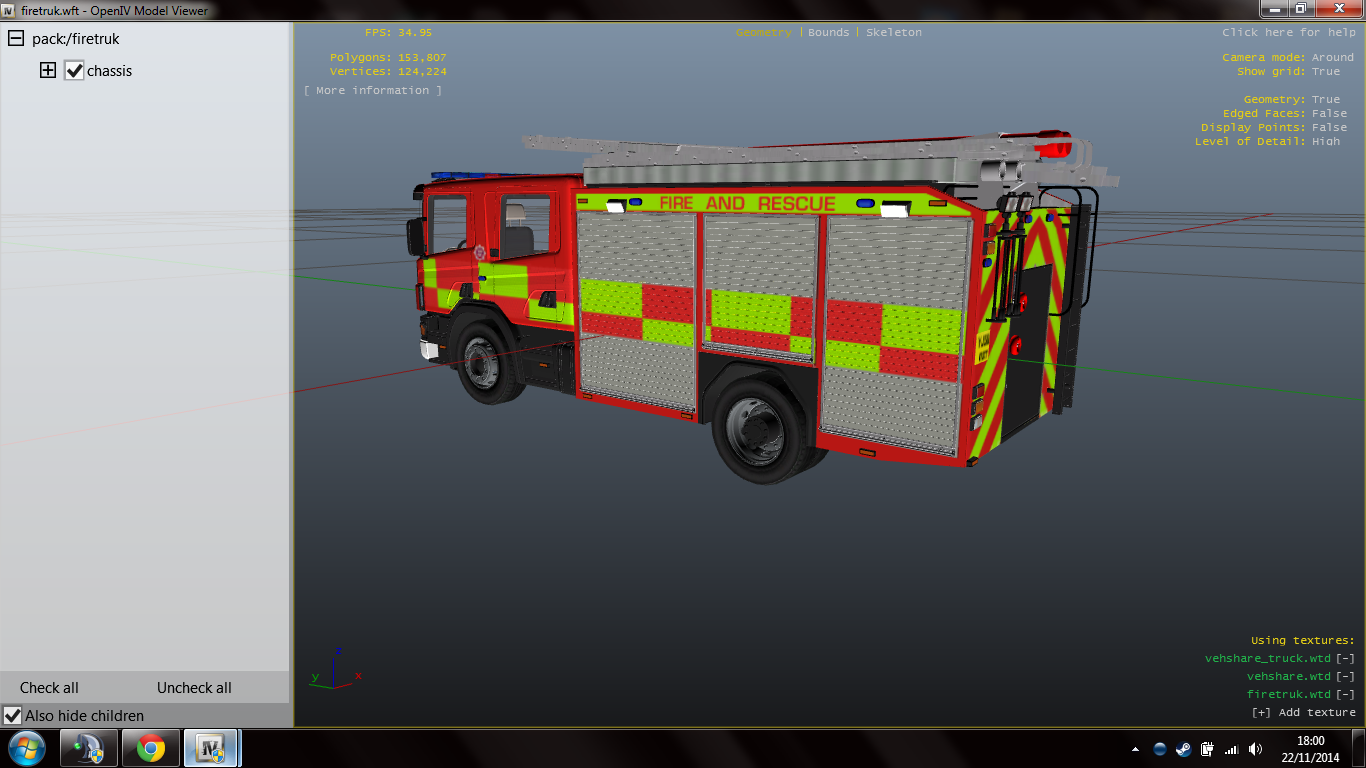
Task: Click the volume speaker tray icon
Action: [1255, 749]
